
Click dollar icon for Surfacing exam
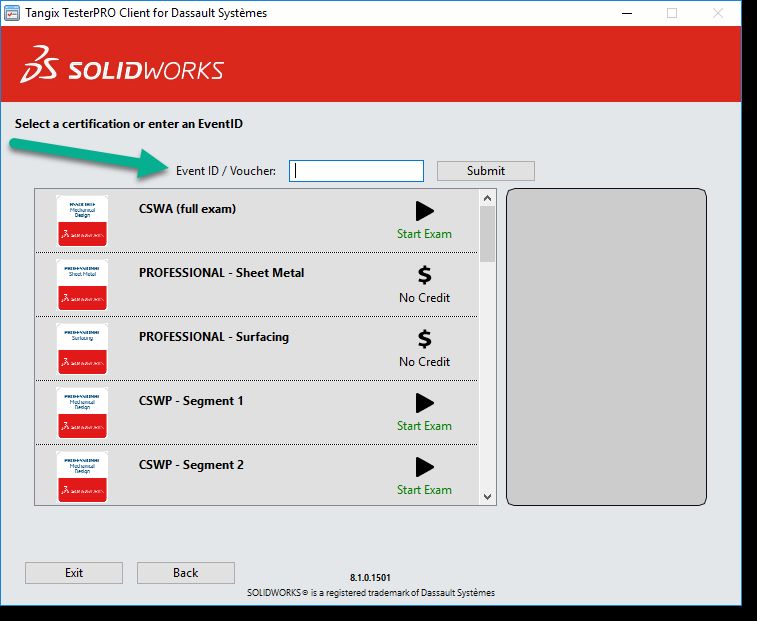tap(424, 339)
